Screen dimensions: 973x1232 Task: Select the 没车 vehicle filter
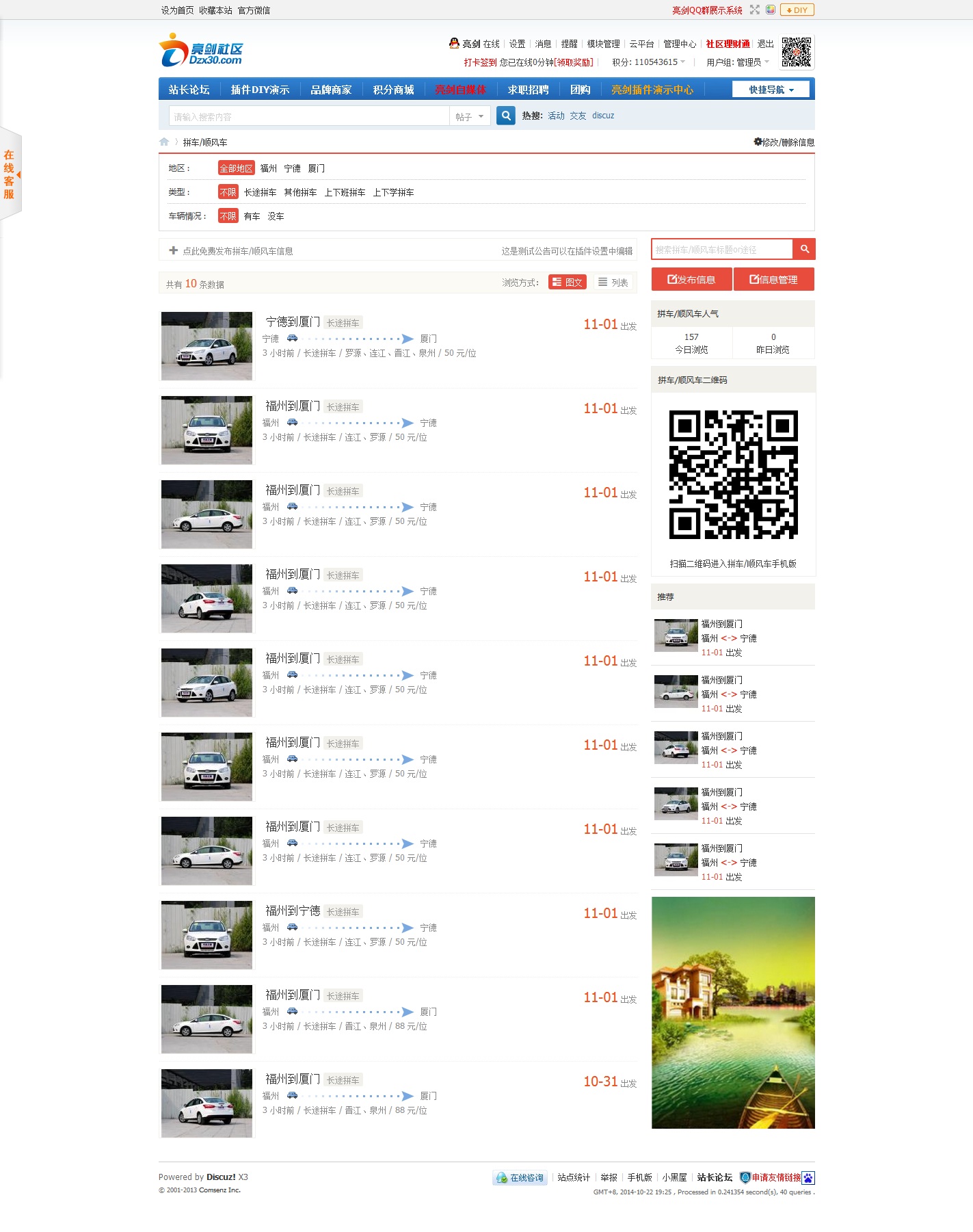tap(276, 216)
